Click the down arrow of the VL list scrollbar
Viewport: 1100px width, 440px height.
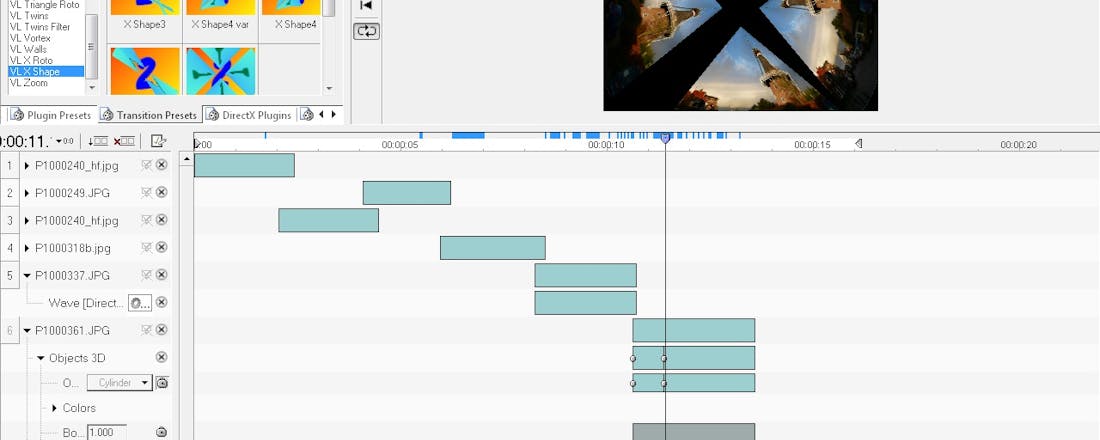pyautogui.click(x=91, y=88)
